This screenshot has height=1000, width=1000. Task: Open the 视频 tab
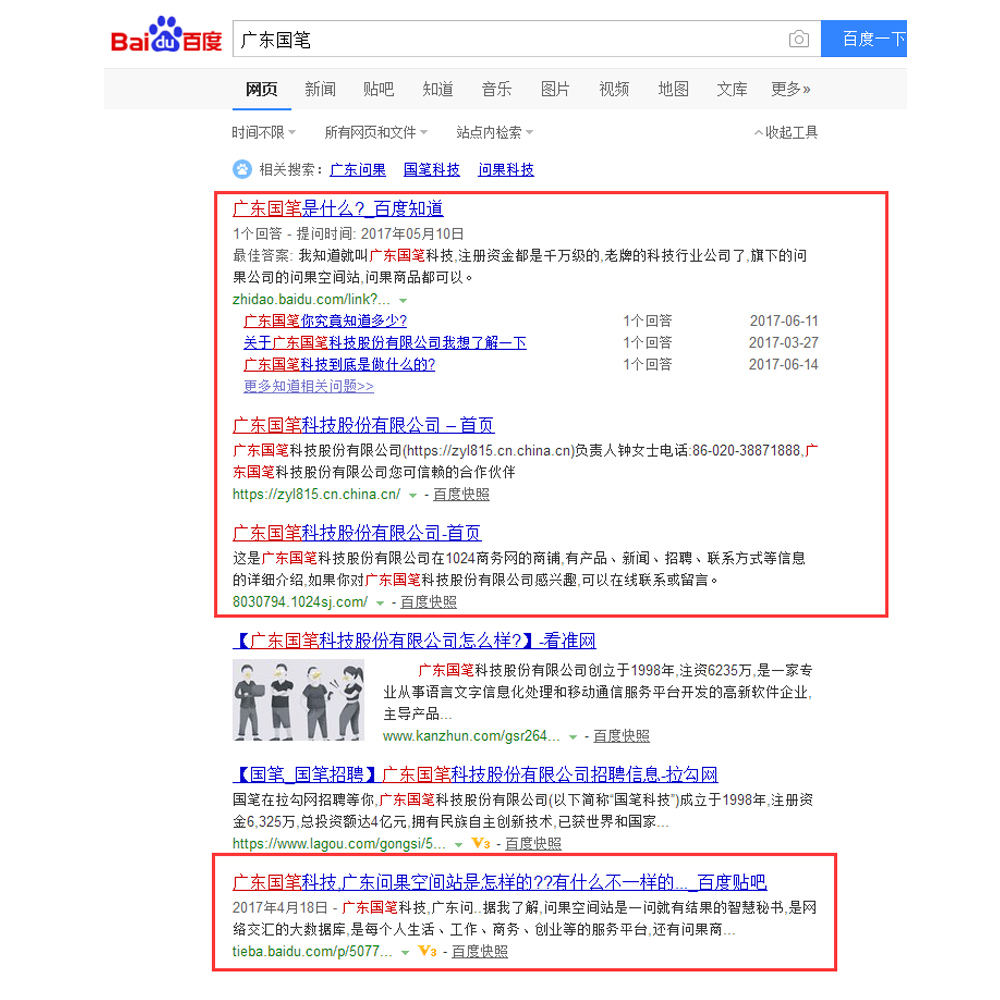[x=614, y=89]
